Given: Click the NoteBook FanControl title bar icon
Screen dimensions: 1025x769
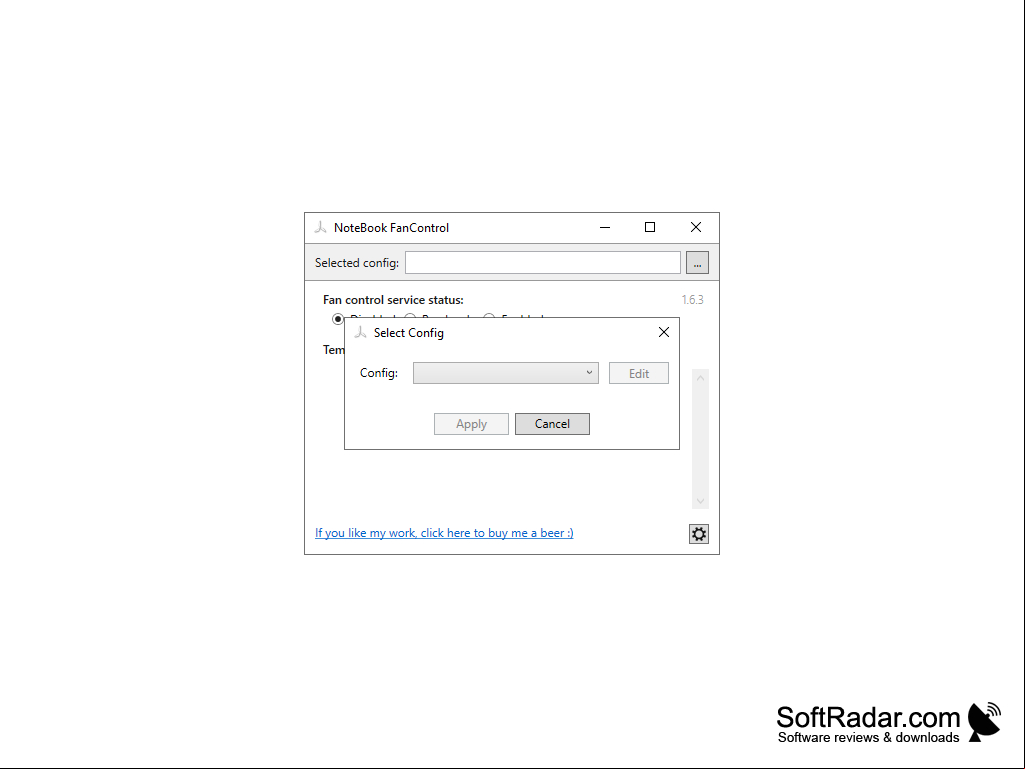Looking at the screenshot, I should click(x=320, y=227).
